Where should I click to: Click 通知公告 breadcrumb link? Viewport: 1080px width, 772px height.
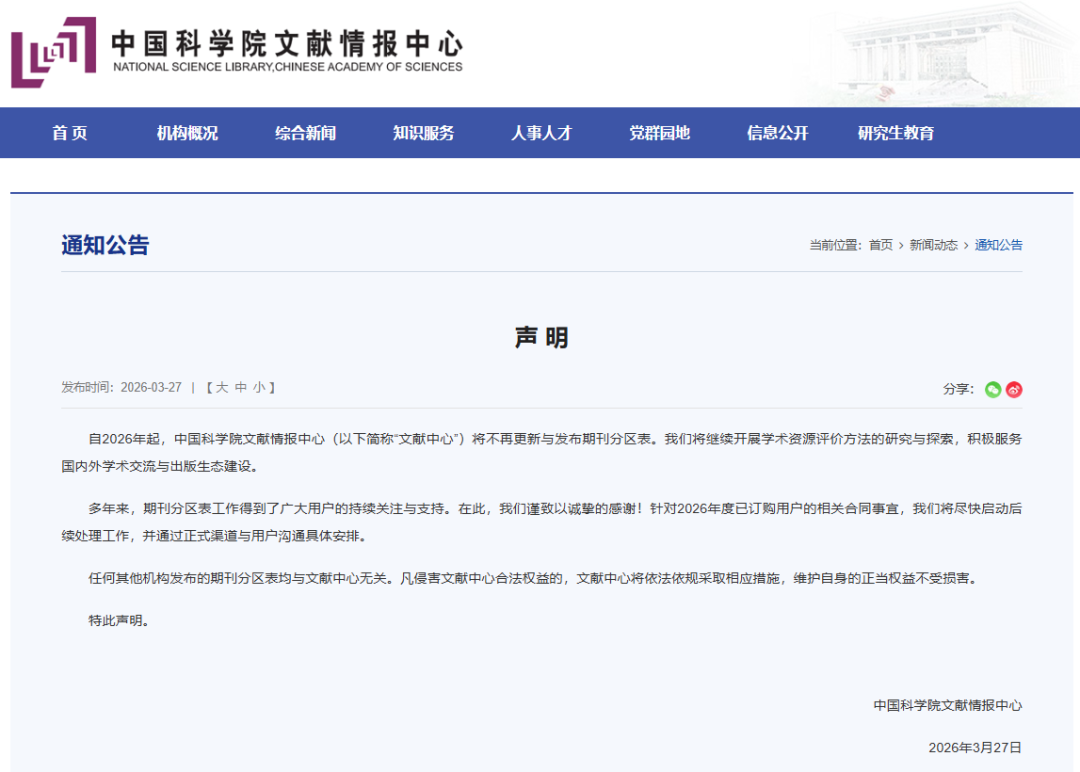999,245
